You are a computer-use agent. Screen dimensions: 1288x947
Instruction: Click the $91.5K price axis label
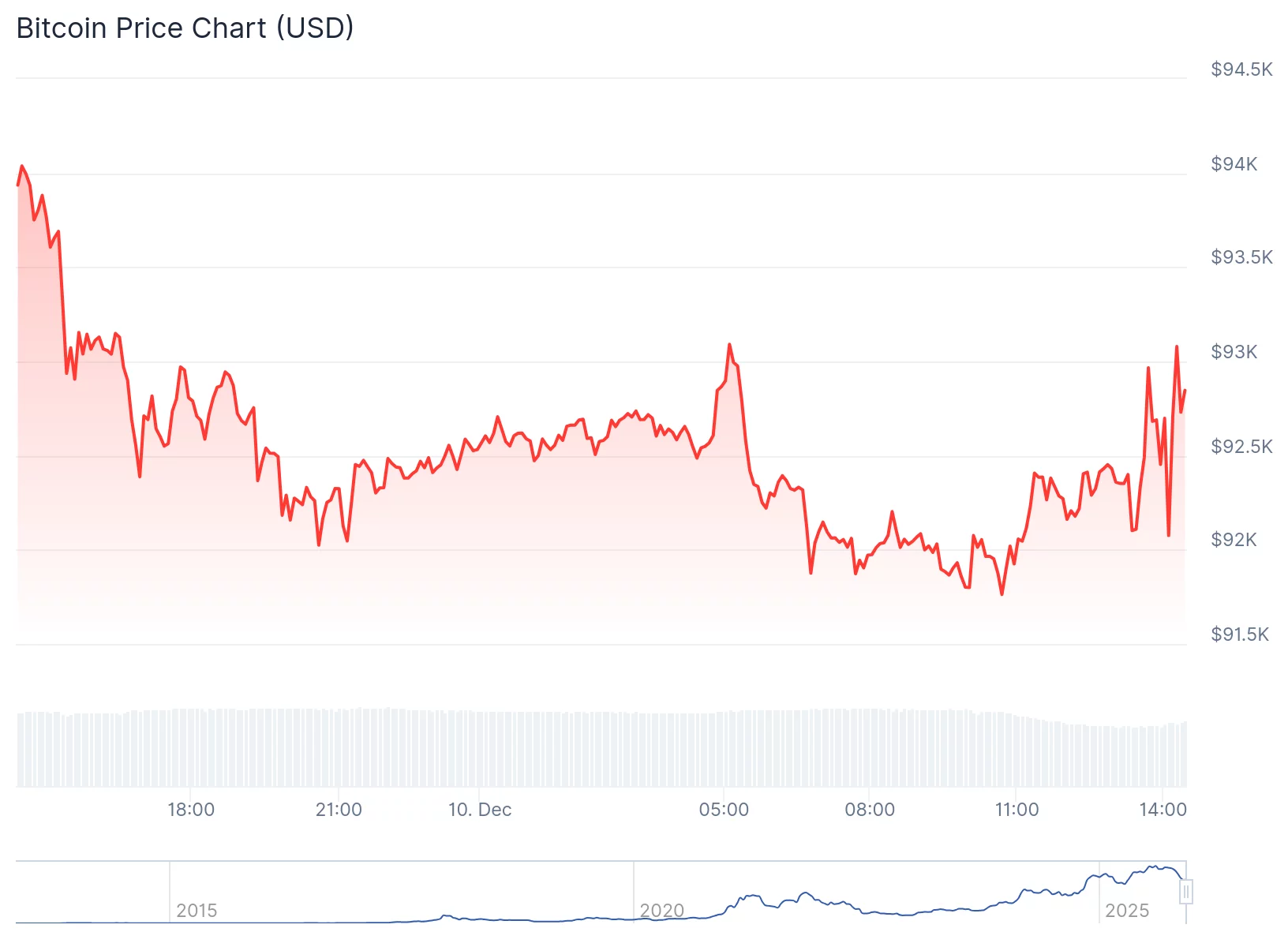click(1240, 634)
